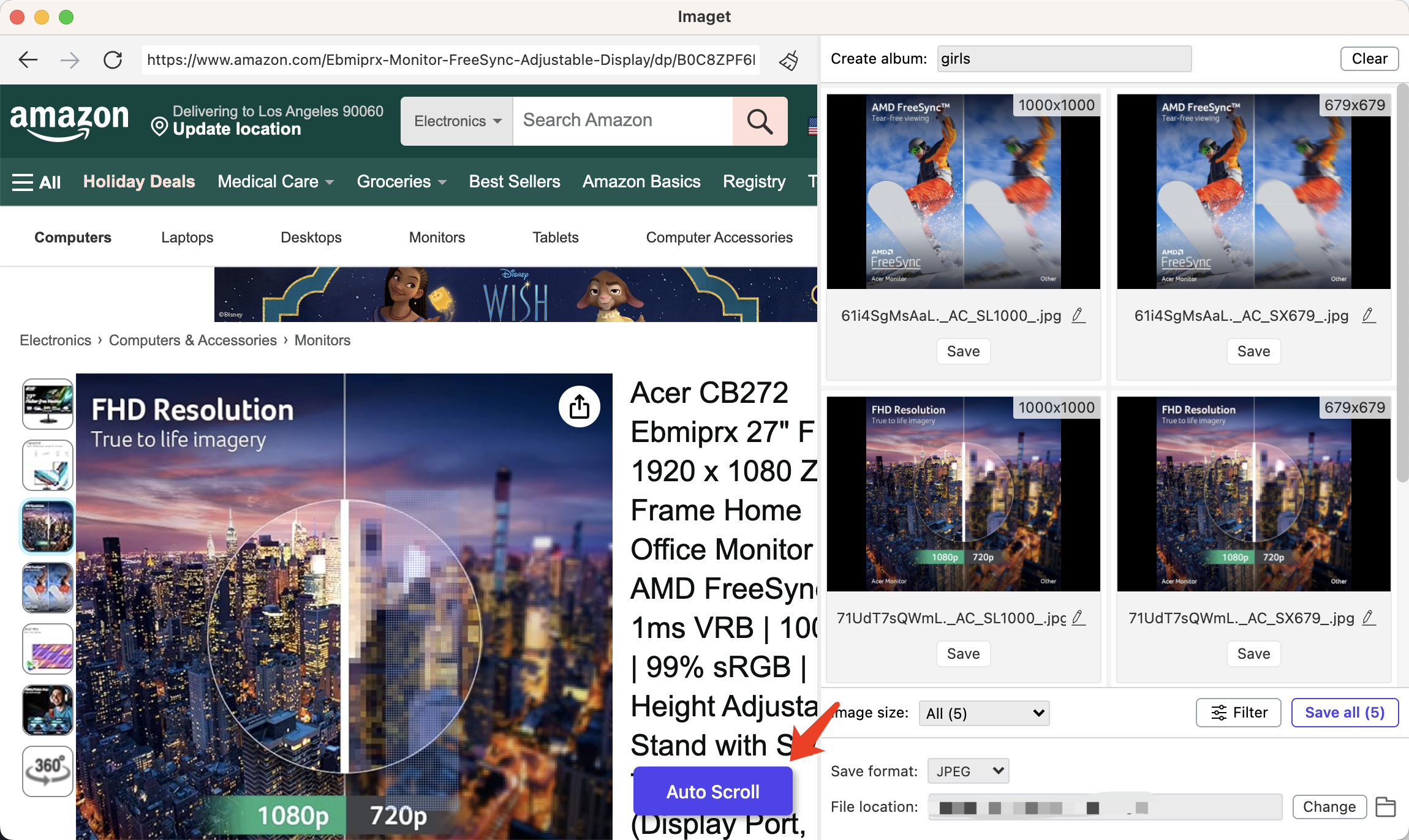
Task: Click the Create album input field
Action: 1064,58
